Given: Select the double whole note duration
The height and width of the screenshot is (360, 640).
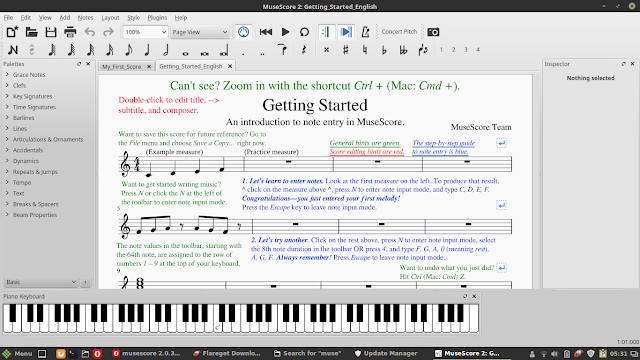Looking at the screenshot, I should tap(204, 53).
